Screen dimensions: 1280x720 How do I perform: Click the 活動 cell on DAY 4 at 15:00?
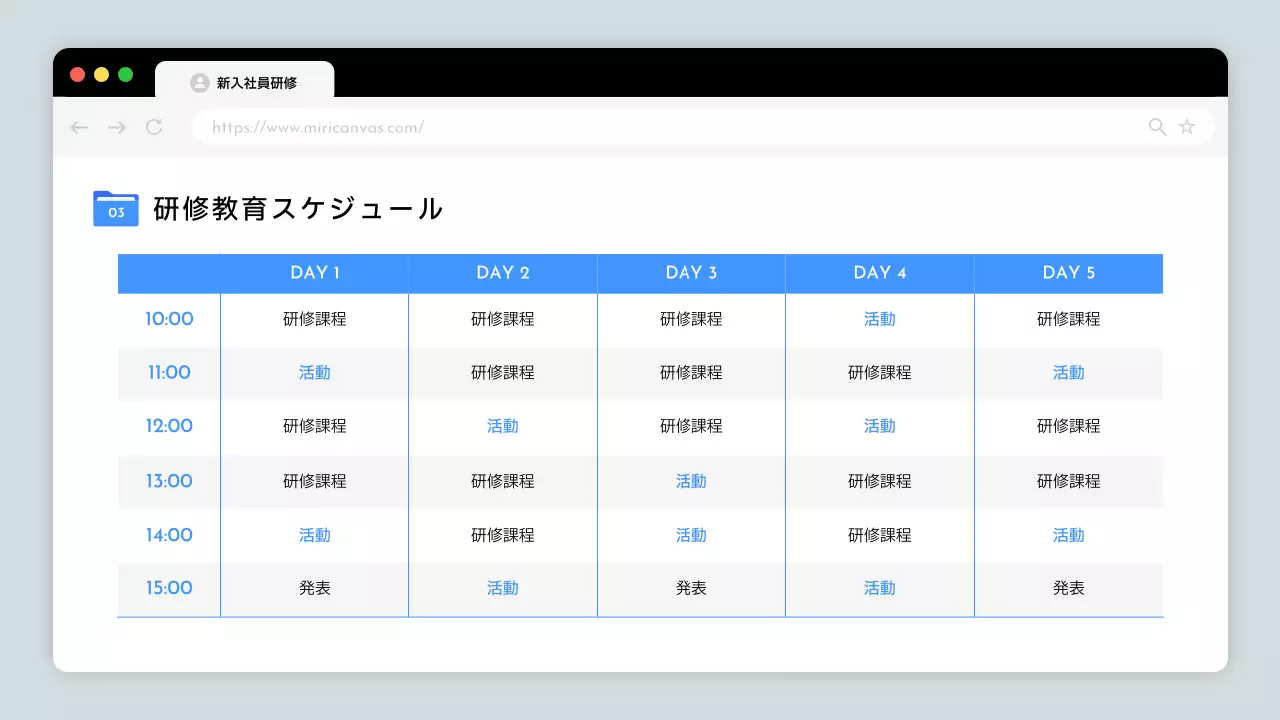(x=879, y=588)
